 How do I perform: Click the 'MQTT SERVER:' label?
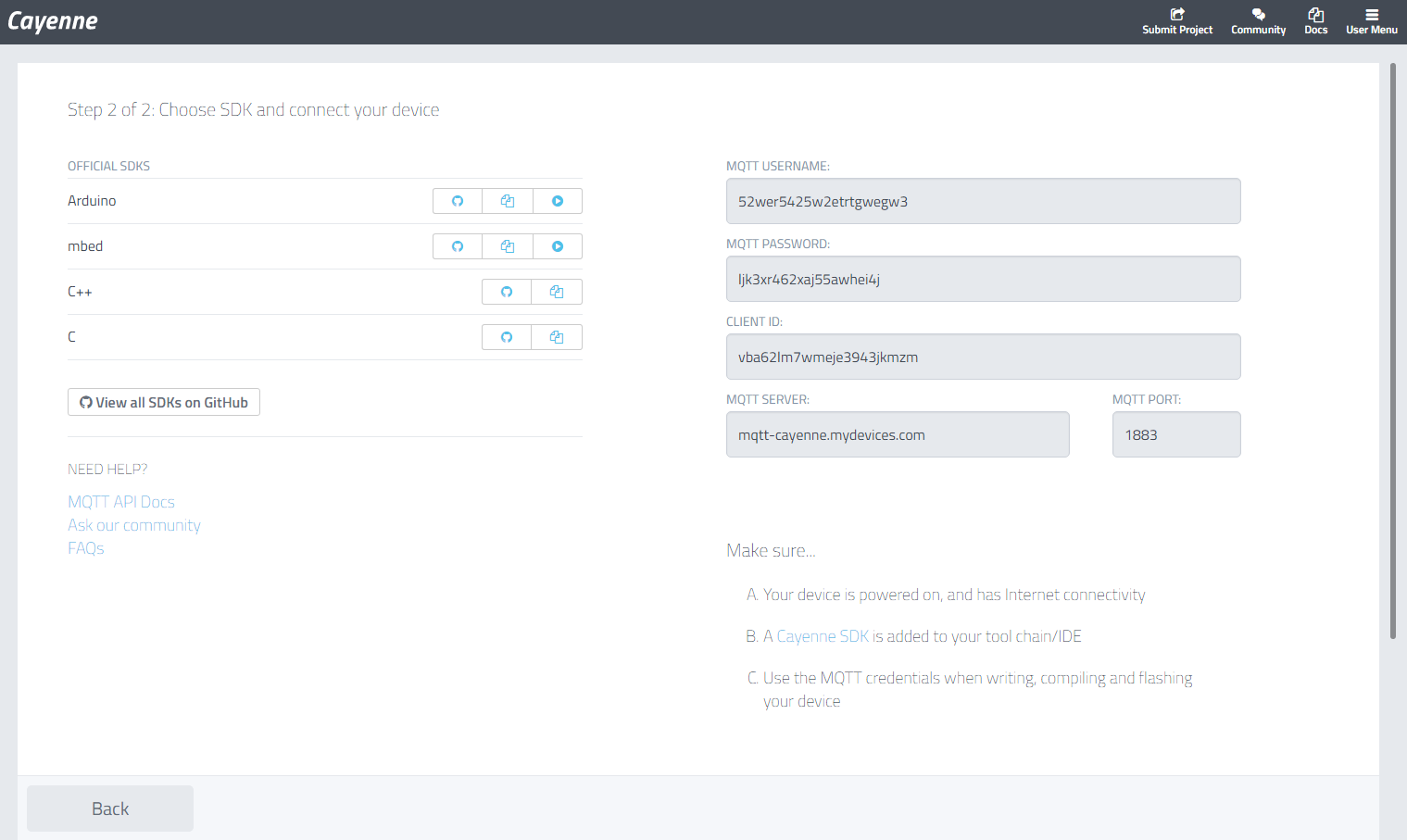(768, 399)
